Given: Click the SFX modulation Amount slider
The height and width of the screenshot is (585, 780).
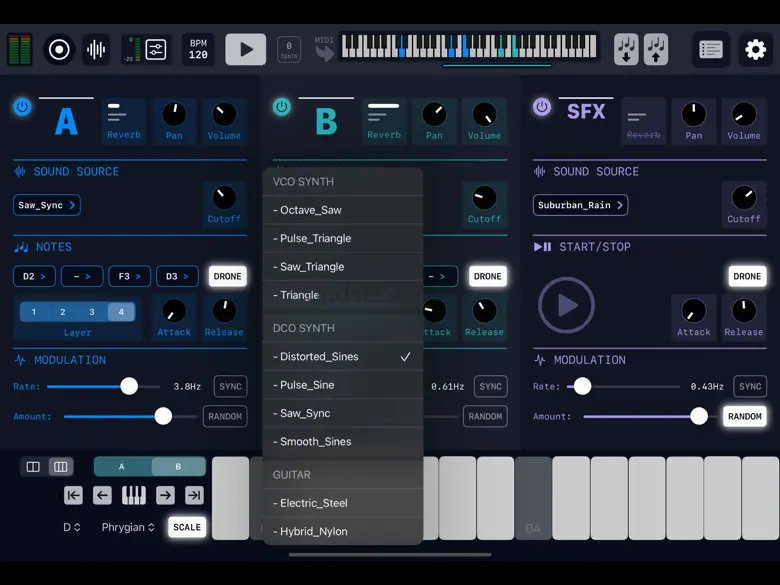Looking at the screenshot, I should pyautogui.click(x=640, y=416).
